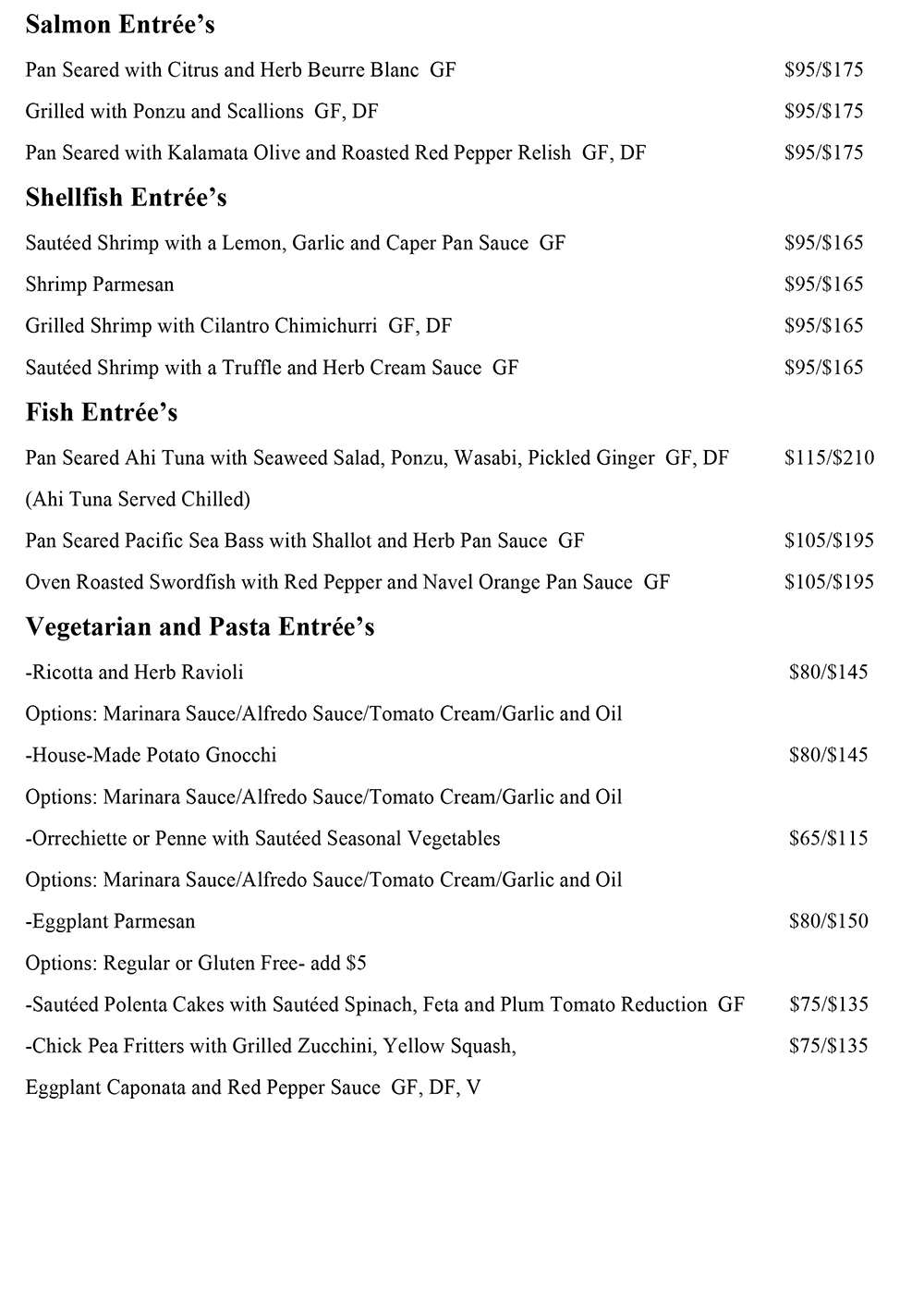This screenshot has height=1300, width=924.
Task: Click the Shellfish Entrée's heading
Action: [126, 198]
